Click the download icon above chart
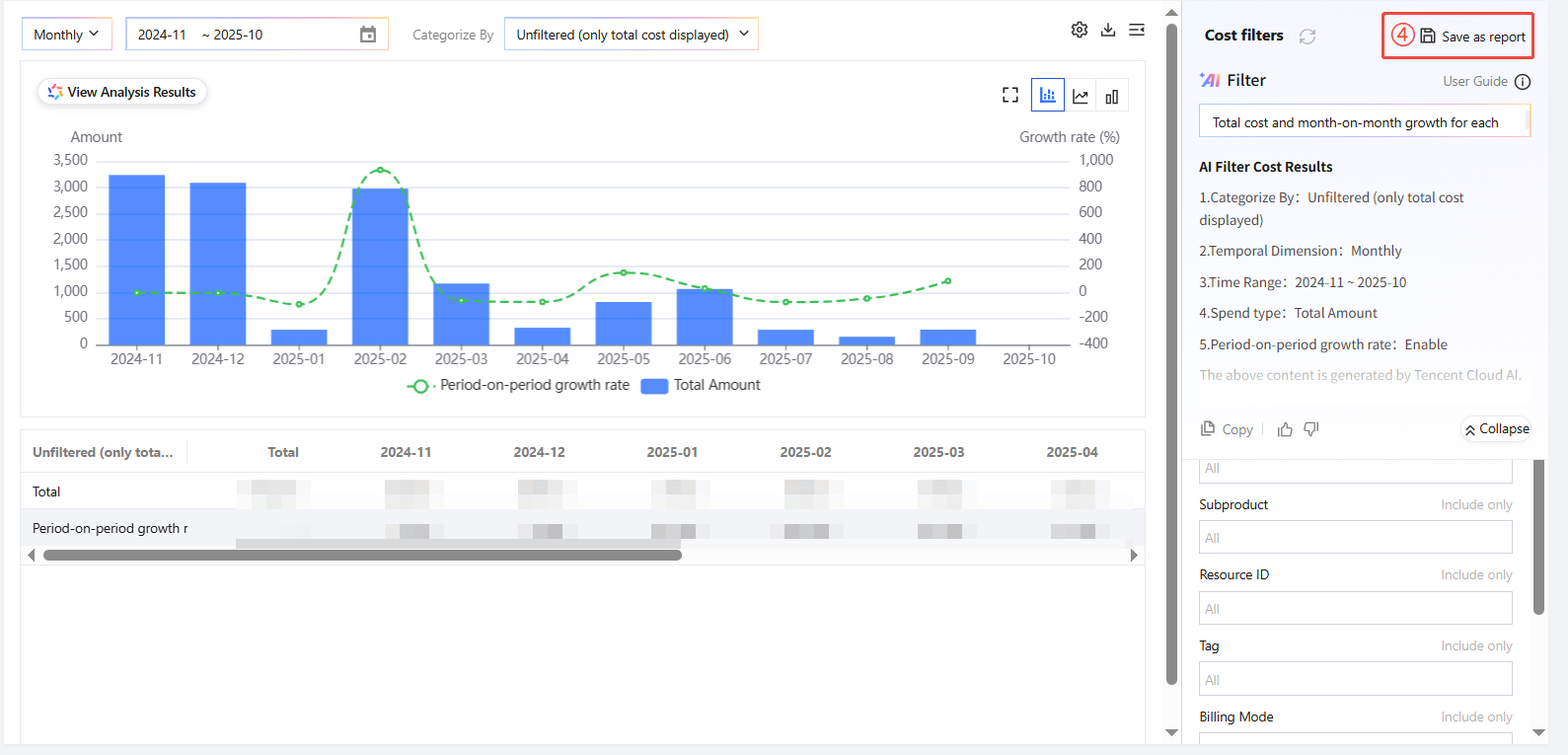 point(1108,30)
